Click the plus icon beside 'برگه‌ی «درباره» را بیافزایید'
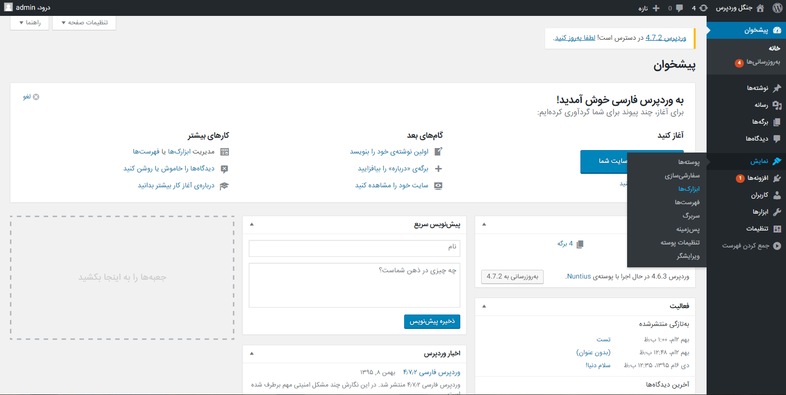The image size is (786, 395). click(x=439, y=168)
